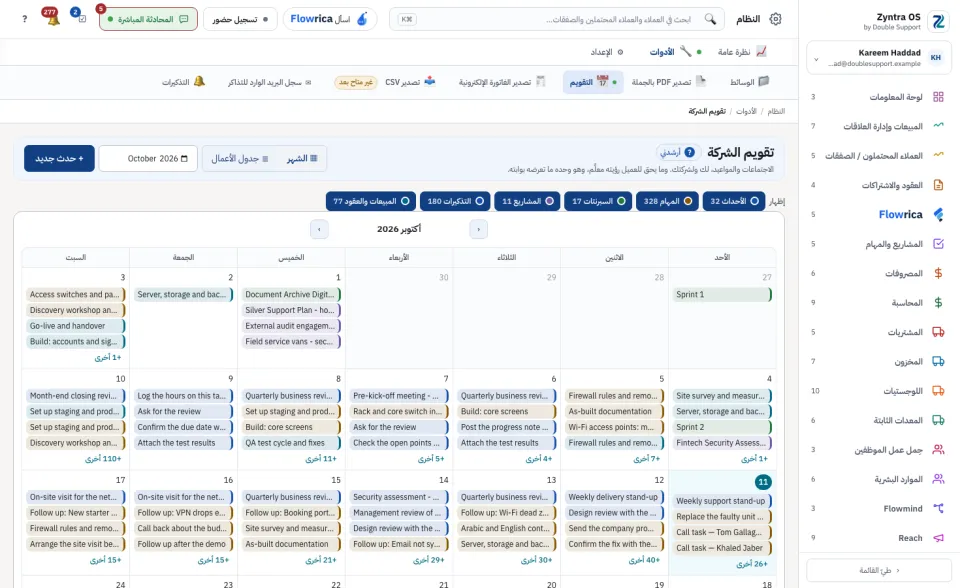Expand +1 أخرى on day 3
Viewport: 960px width, 588px height.
(108, 357)
